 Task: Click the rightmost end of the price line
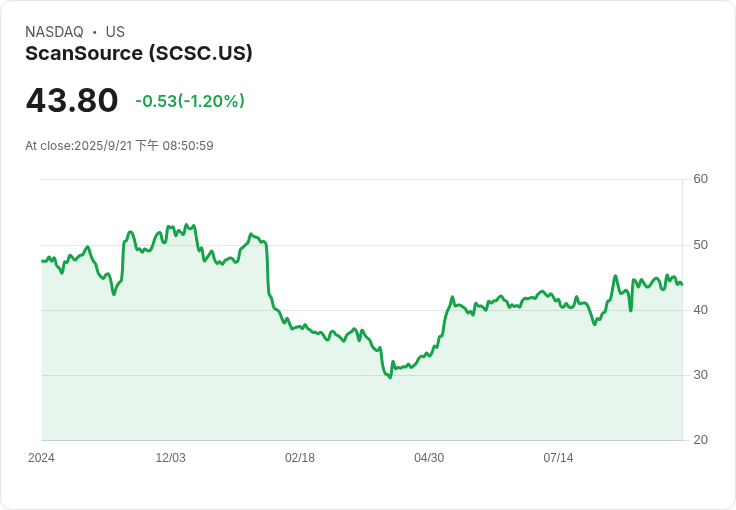coord(682,284)
